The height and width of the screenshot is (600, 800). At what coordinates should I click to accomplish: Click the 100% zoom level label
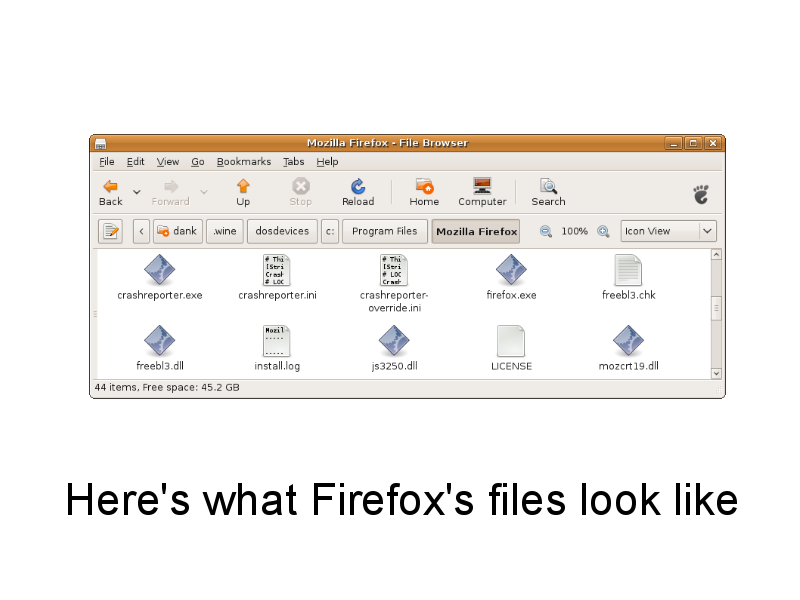click(x=574, y=231)
